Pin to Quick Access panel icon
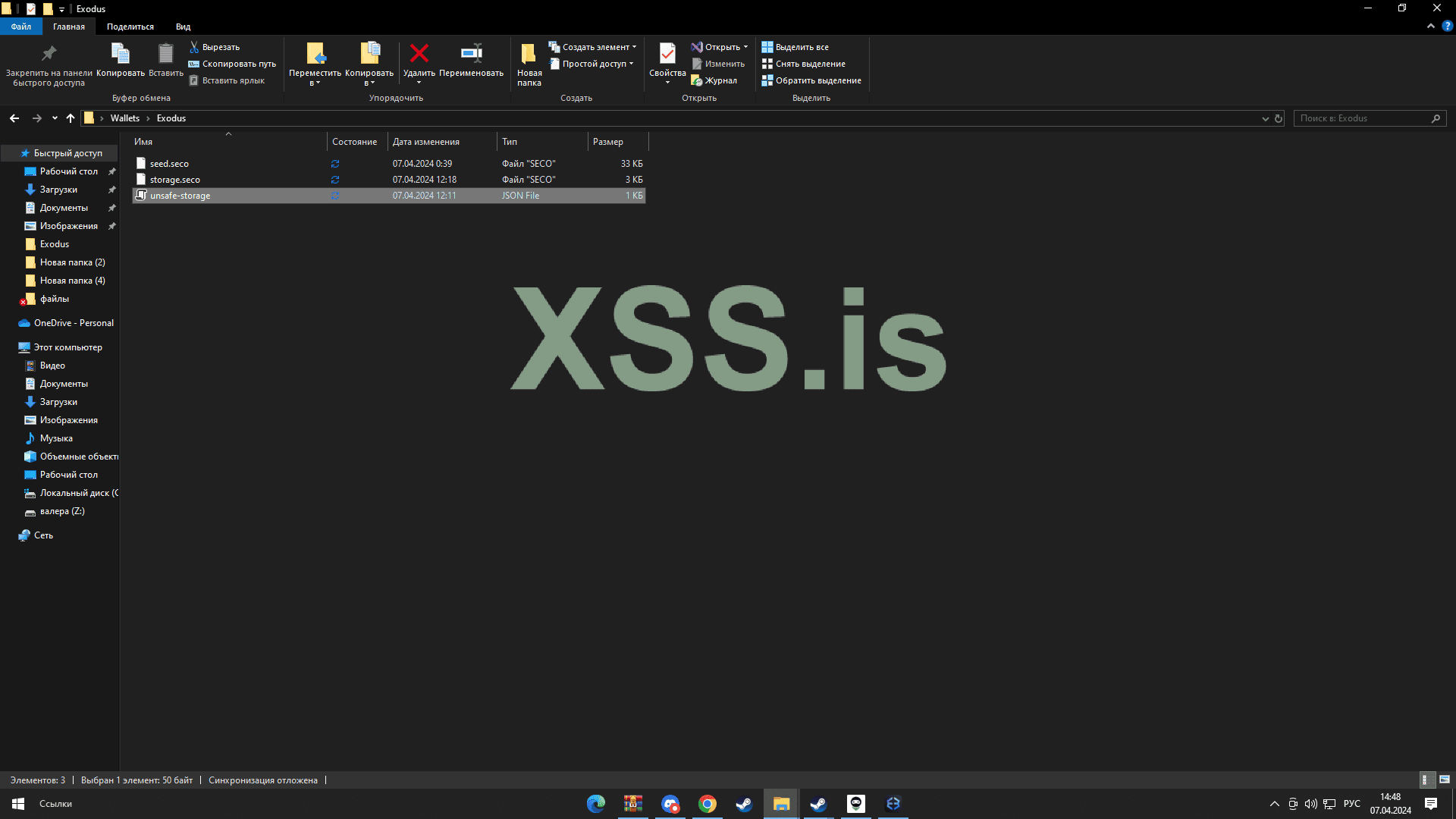1456x819 pixels. (49, 54)
